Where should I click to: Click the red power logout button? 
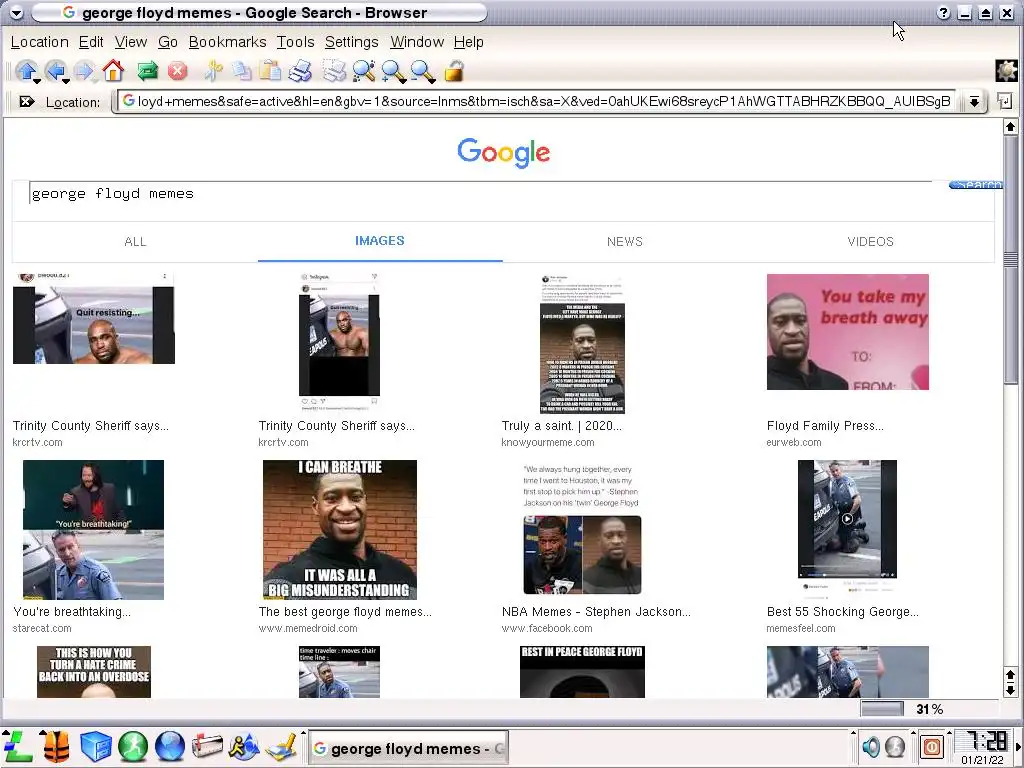coord(932,746)
